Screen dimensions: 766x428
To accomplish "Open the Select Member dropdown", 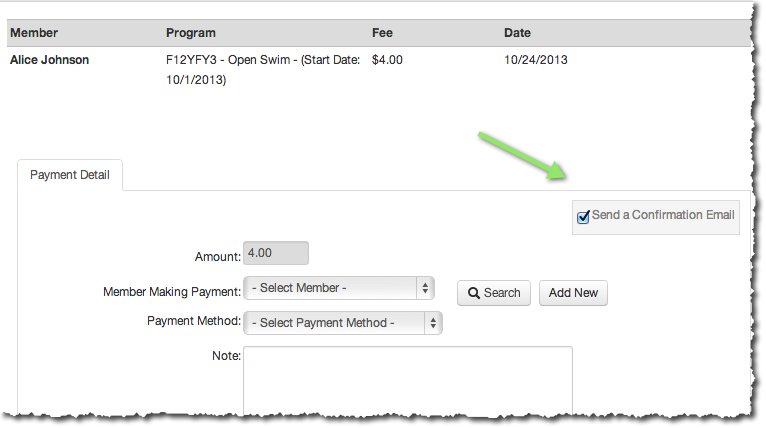I will pyautogui.click(x=339, y=288).
